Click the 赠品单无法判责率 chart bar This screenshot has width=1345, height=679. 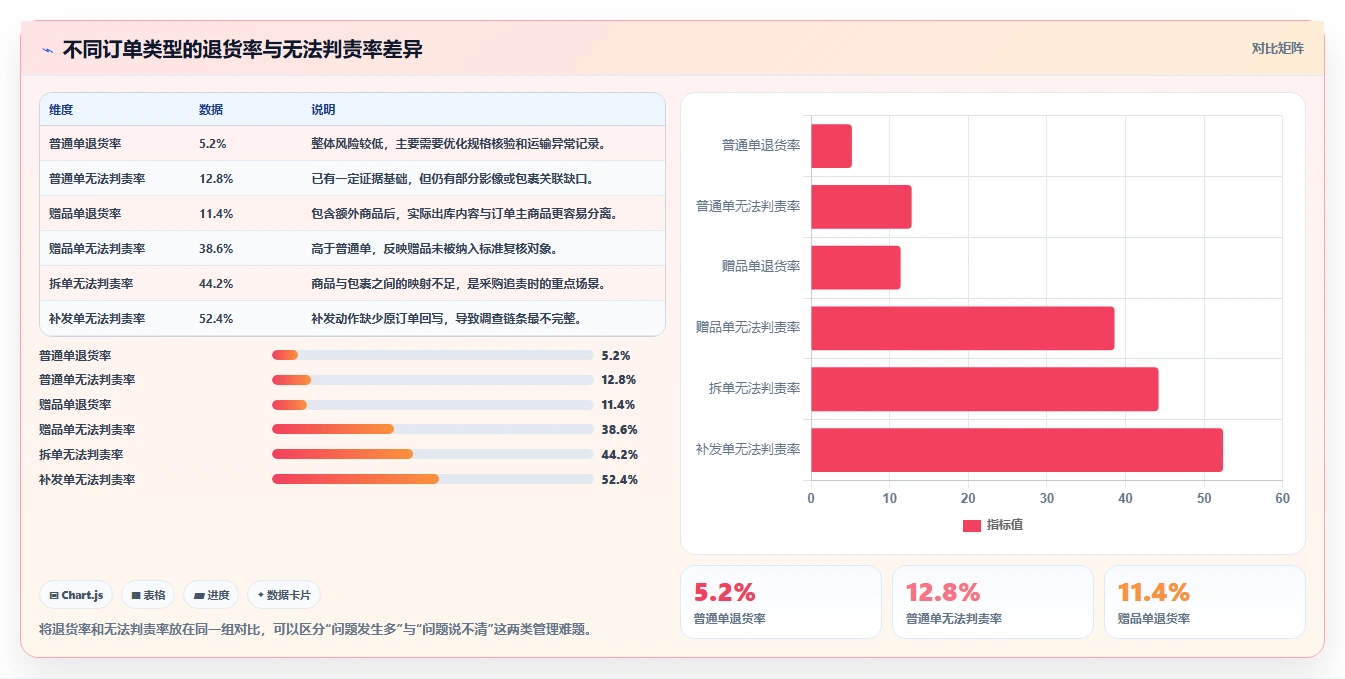click(x=963, y=328)
